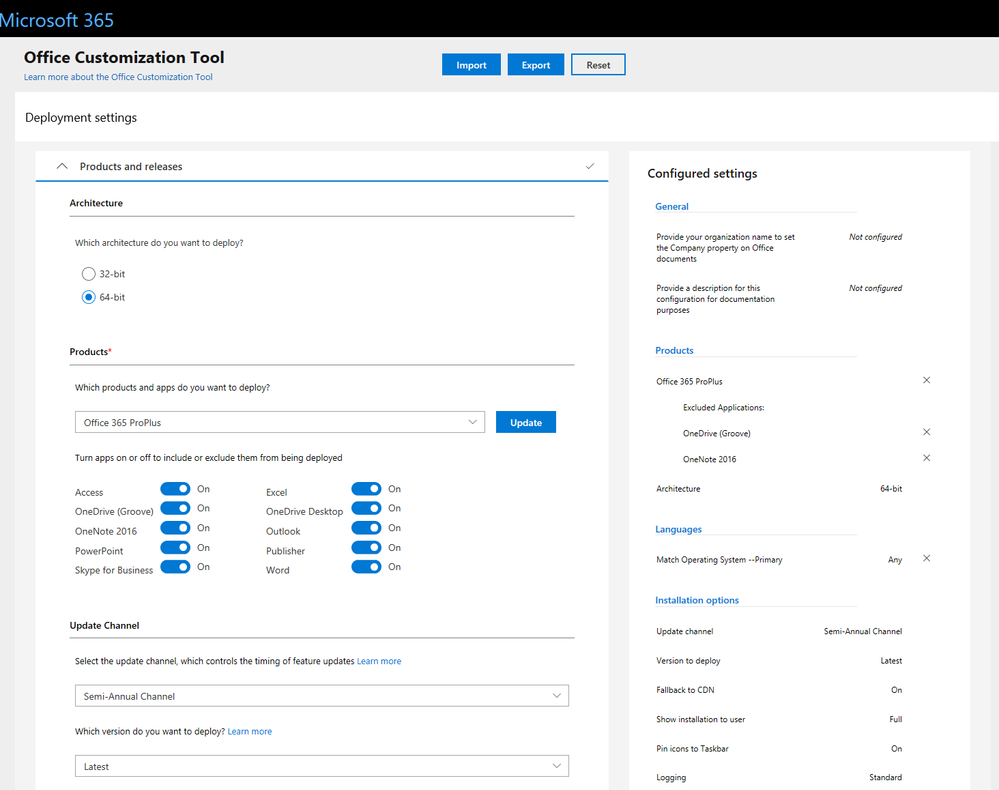Click the 'Excluded Applications:' label
The image size is (999, 790).
724,408
